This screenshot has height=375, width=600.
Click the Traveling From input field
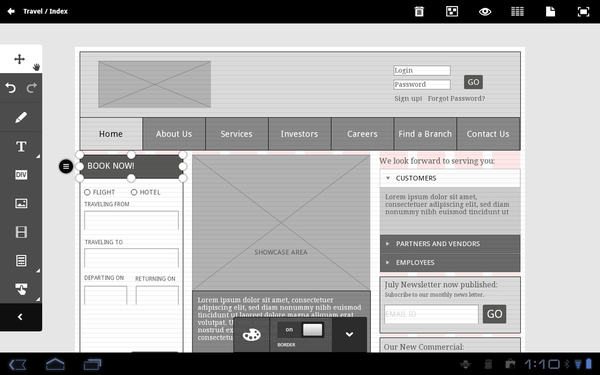pos(131,220)
